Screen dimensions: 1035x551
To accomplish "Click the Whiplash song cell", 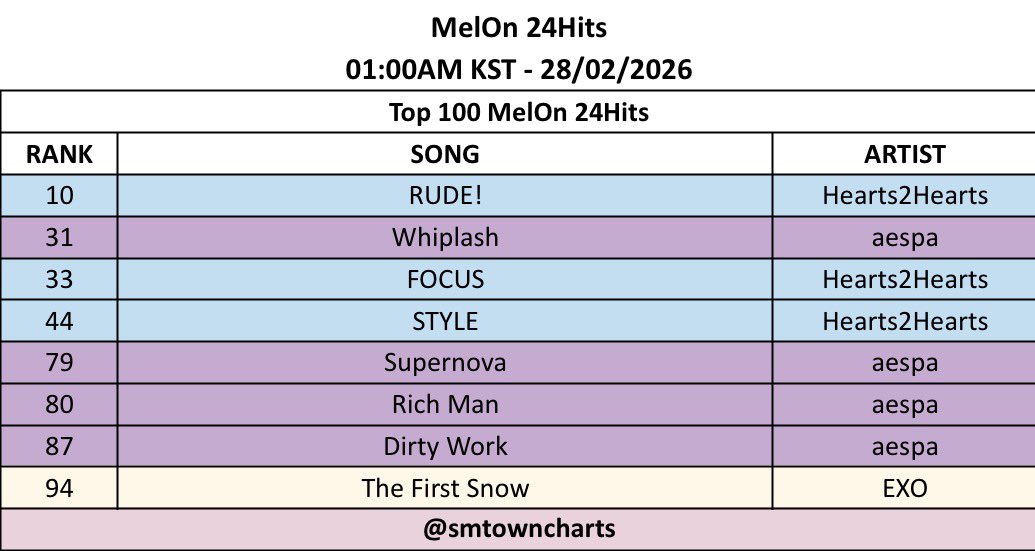I will (445, 238).
